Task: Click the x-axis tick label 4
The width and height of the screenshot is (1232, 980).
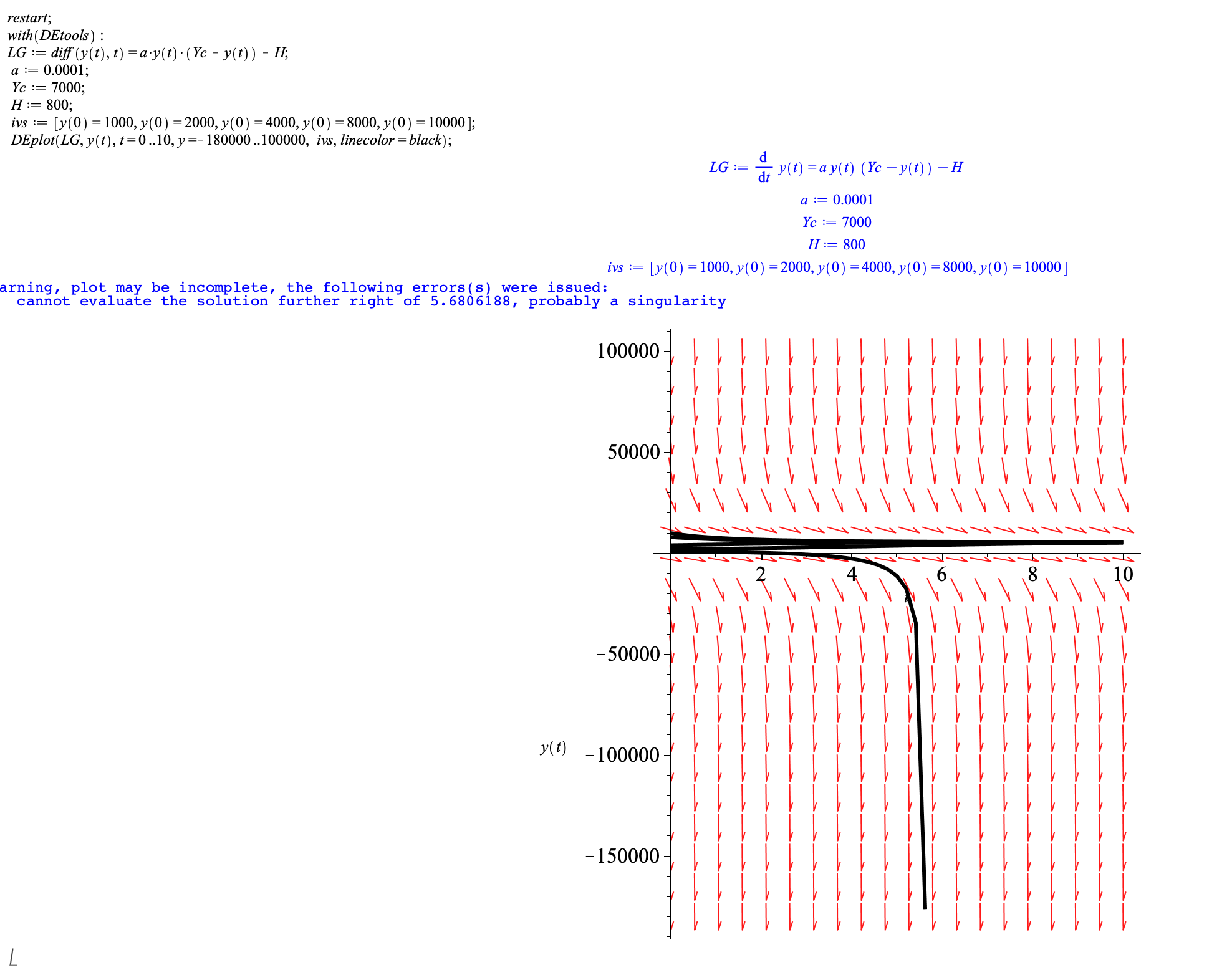Action: 852,574
